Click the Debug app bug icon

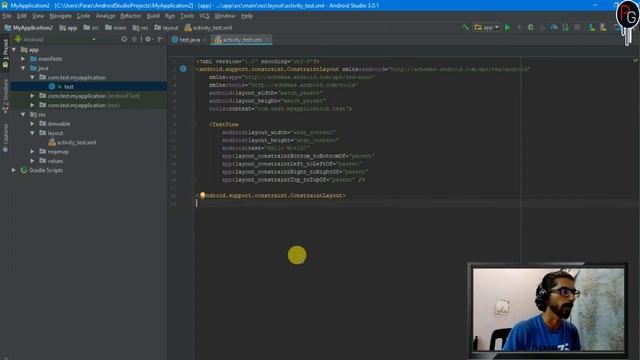pyautogui.click(x=531, y=27)
